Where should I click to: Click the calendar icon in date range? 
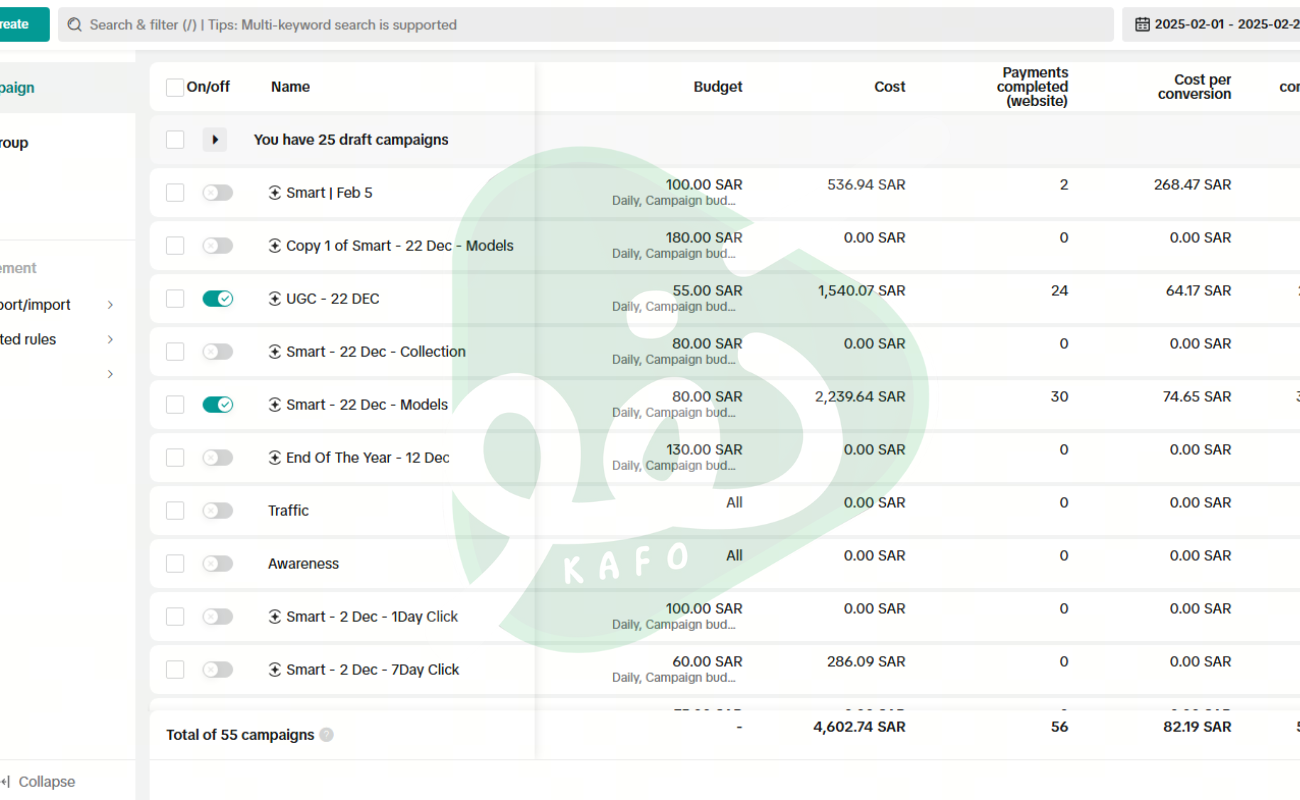click(1142, 25)
